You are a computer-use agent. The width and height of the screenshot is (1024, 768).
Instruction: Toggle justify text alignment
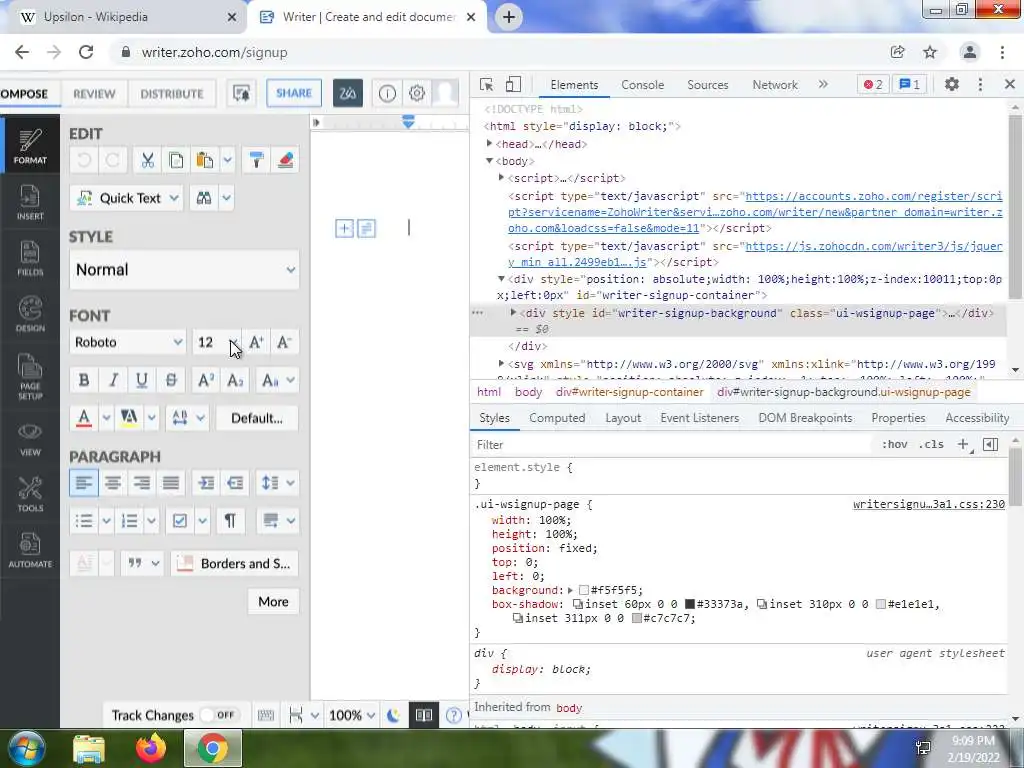click(x=171, y=483)
